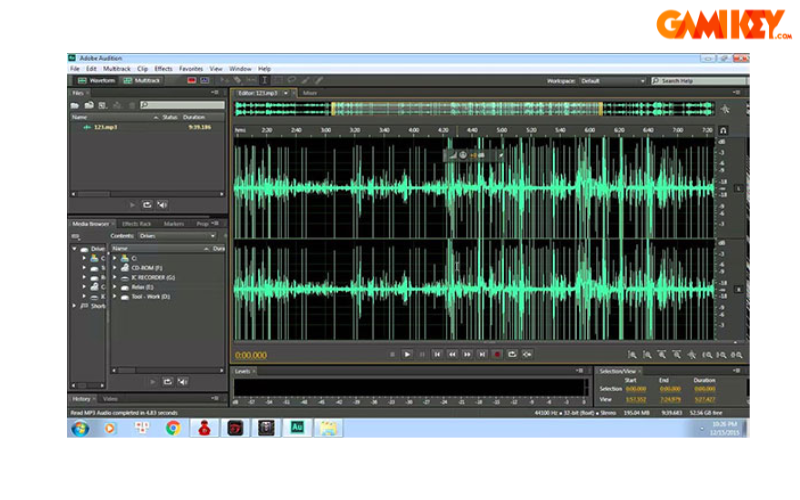This screenshot has height=500, width=800.
Task: Toggle left channel L button
Action: 738,189
